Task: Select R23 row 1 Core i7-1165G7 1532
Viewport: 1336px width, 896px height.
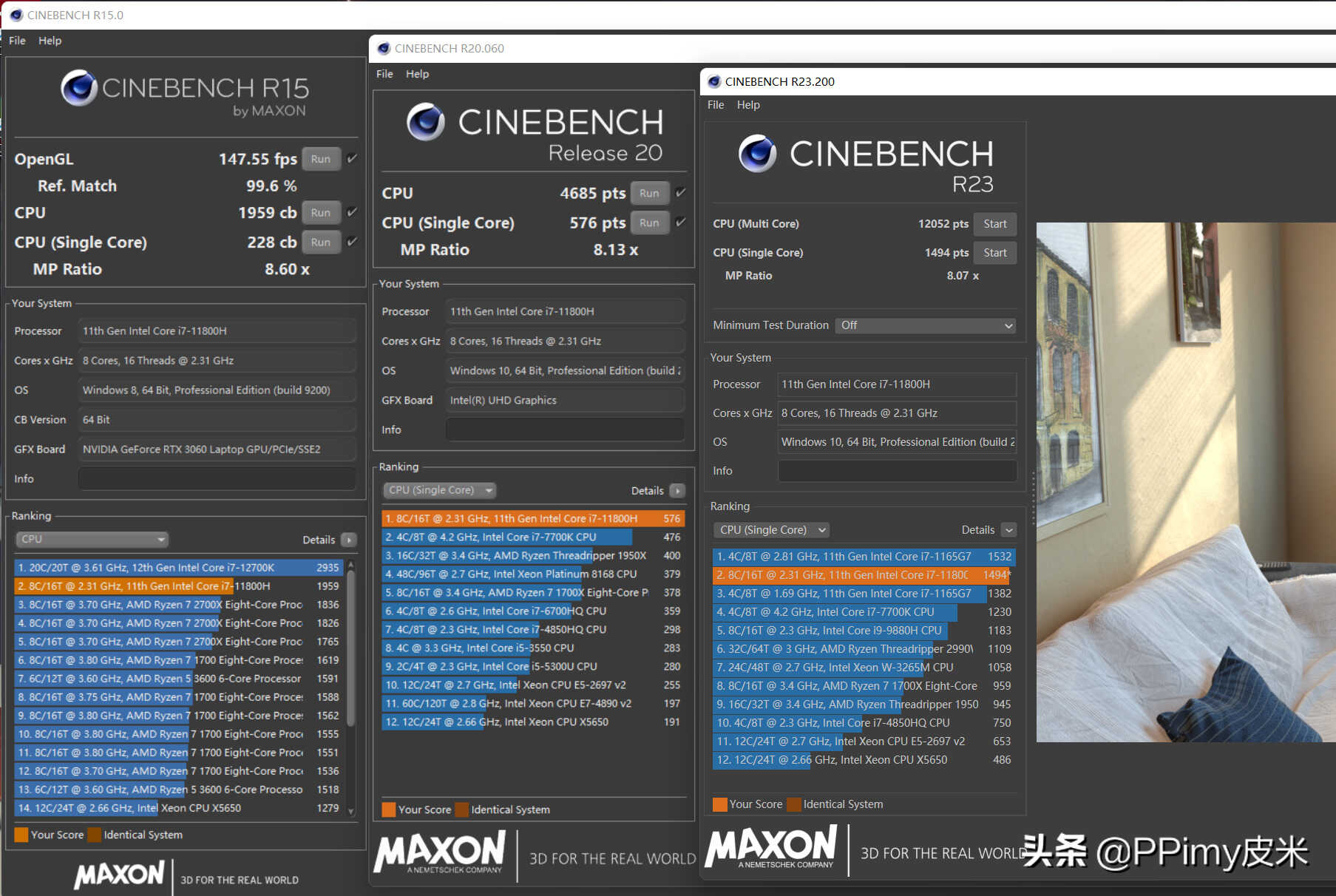Action: tap(864, 557)
